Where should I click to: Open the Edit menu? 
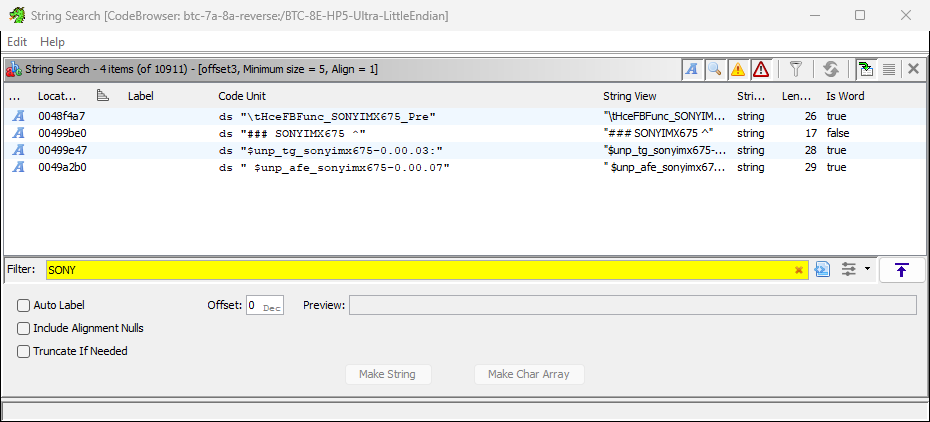coord(17,42)
